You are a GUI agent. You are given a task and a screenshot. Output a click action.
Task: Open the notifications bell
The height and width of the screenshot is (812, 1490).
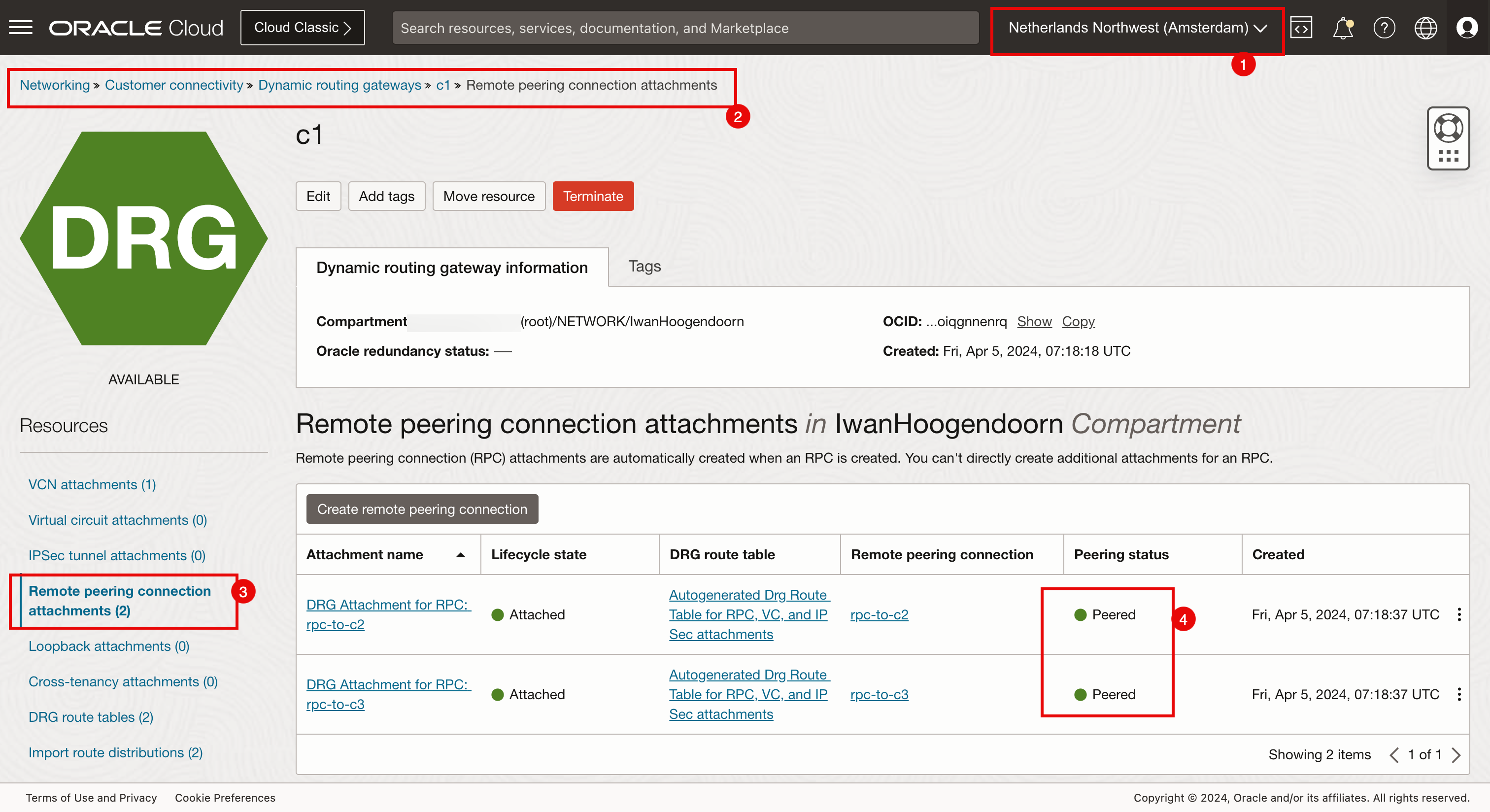point(1343,27)
